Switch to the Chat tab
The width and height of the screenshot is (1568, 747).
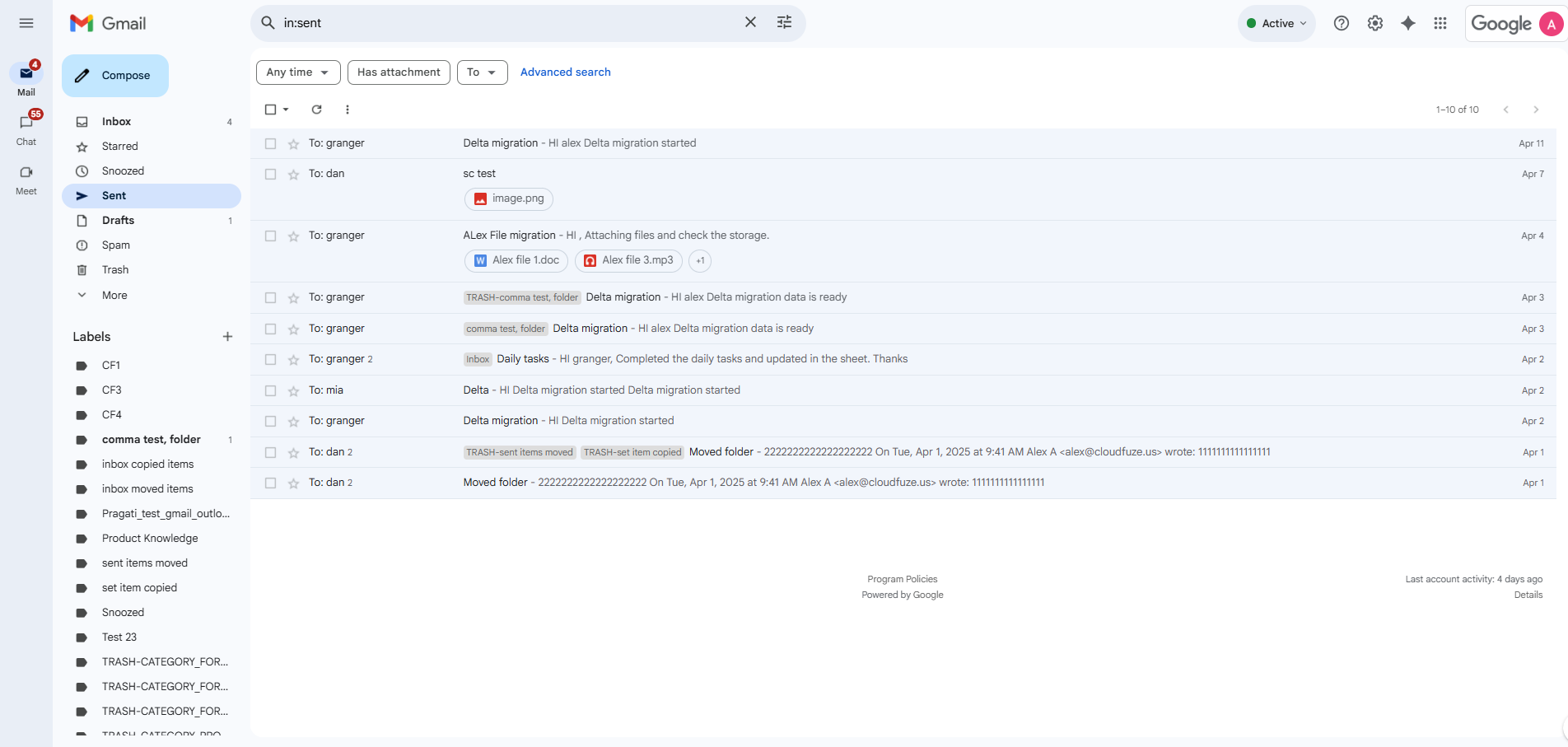(26, 128)
